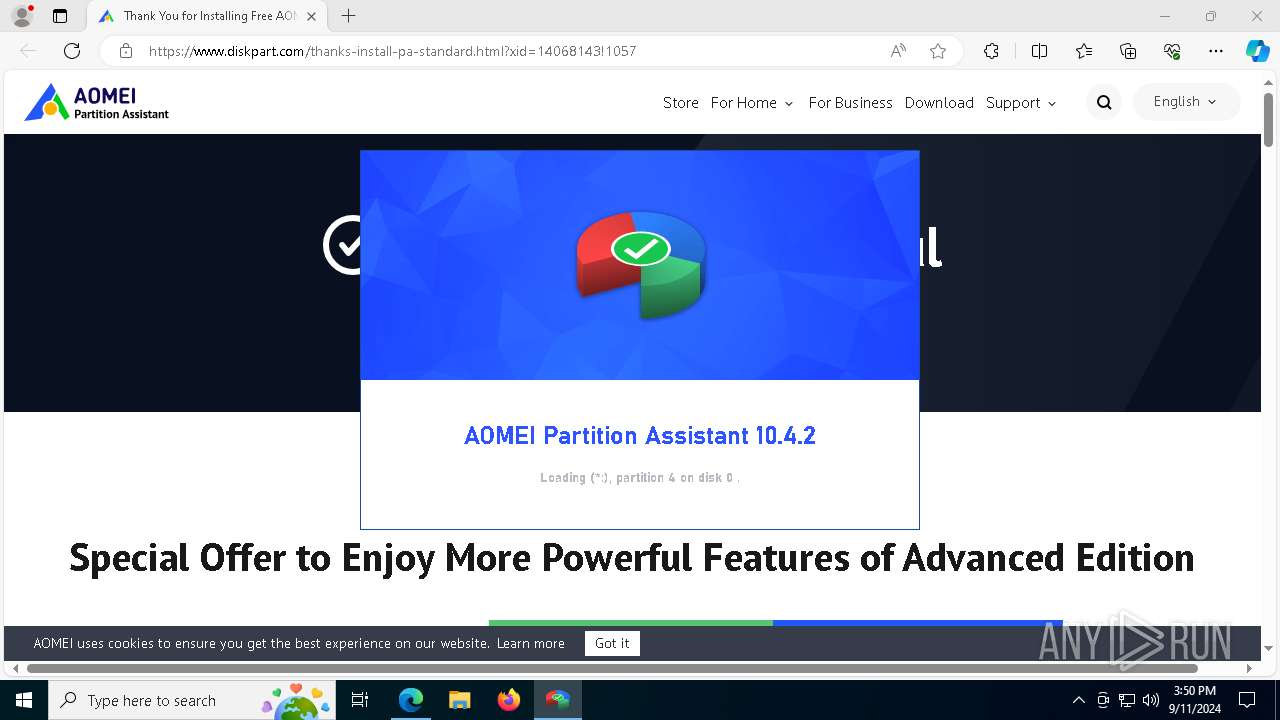Open a new browser tab
Screen dimensions: 1280x720
pos(348,16)
